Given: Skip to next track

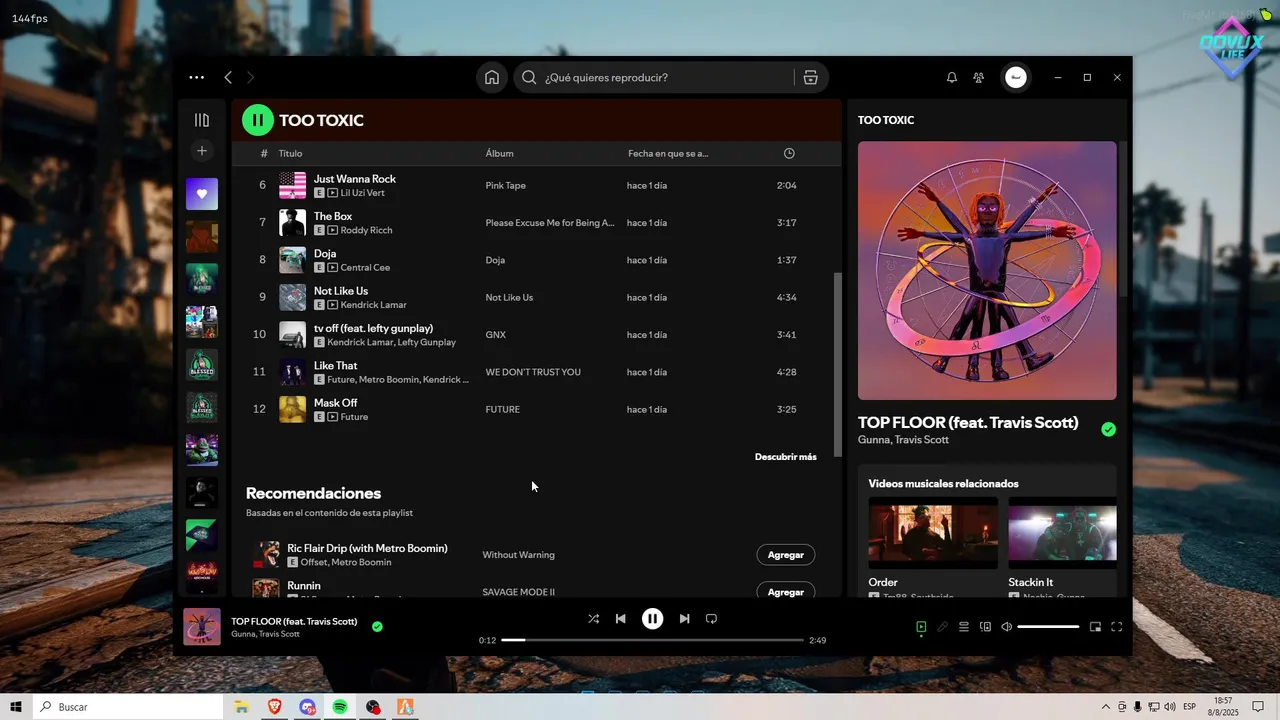Looking at the screenshot, I should pos(684,619).
